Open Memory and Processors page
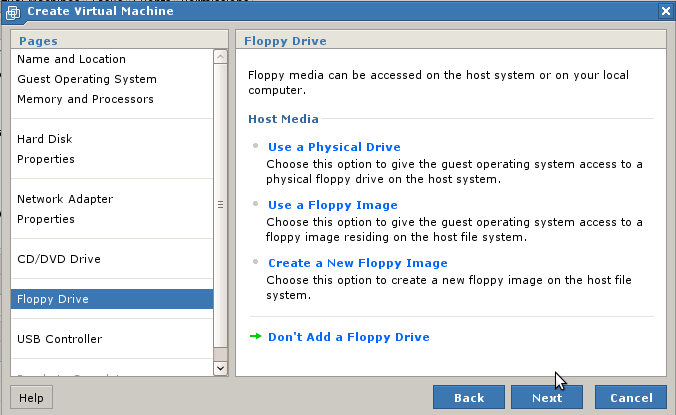This screenshot has height=415, width=676. point(85,99)
